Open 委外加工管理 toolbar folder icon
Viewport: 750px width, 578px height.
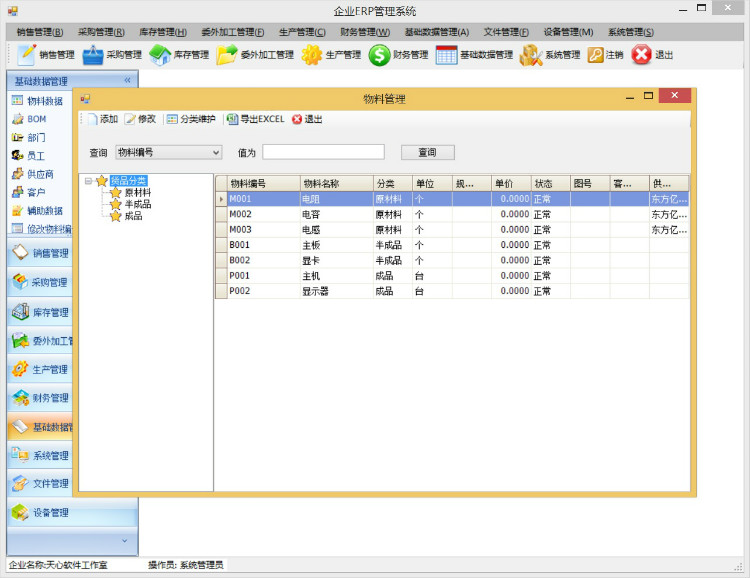[x=226, y=55]
